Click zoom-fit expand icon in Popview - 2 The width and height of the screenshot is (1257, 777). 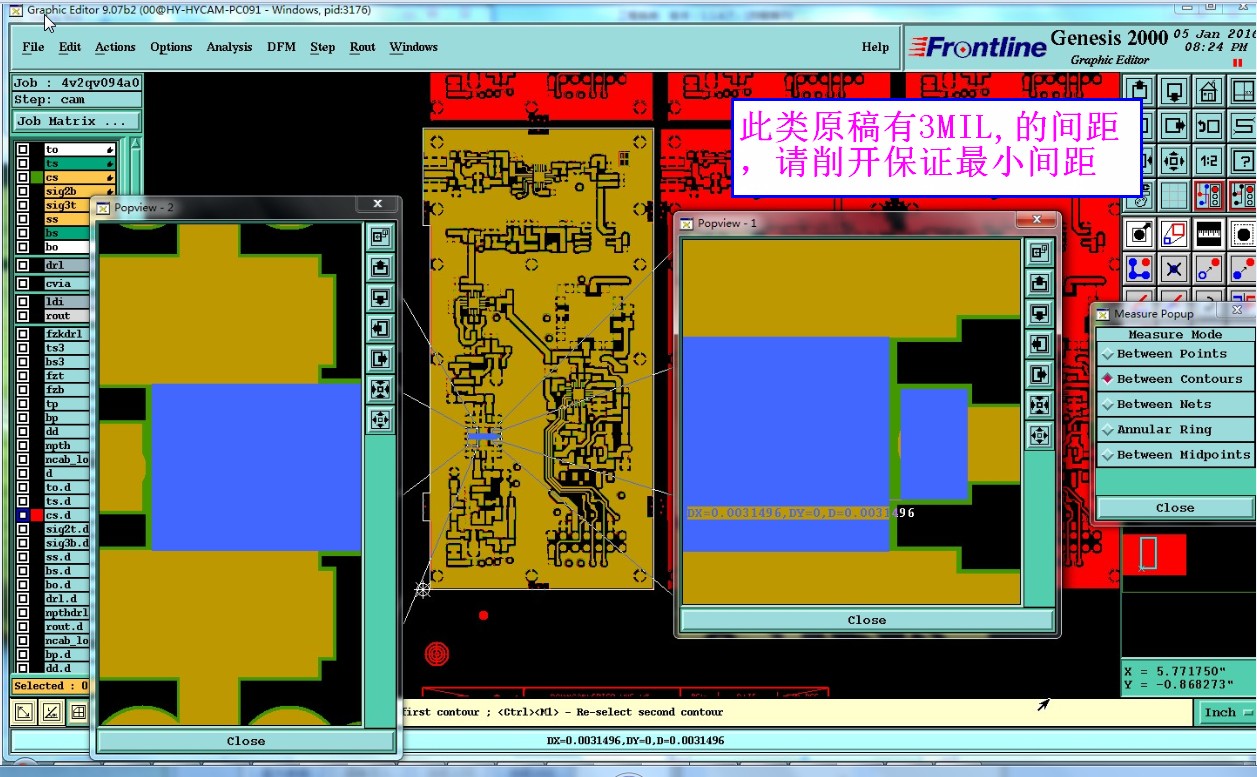coord(381,389)
